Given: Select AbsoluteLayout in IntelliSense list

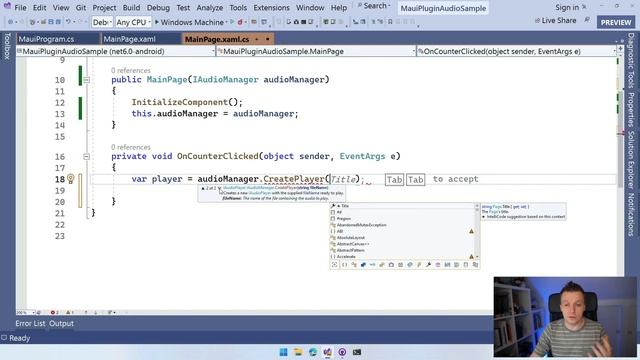Looking at the screenshot, I should (x=402, y=238).
